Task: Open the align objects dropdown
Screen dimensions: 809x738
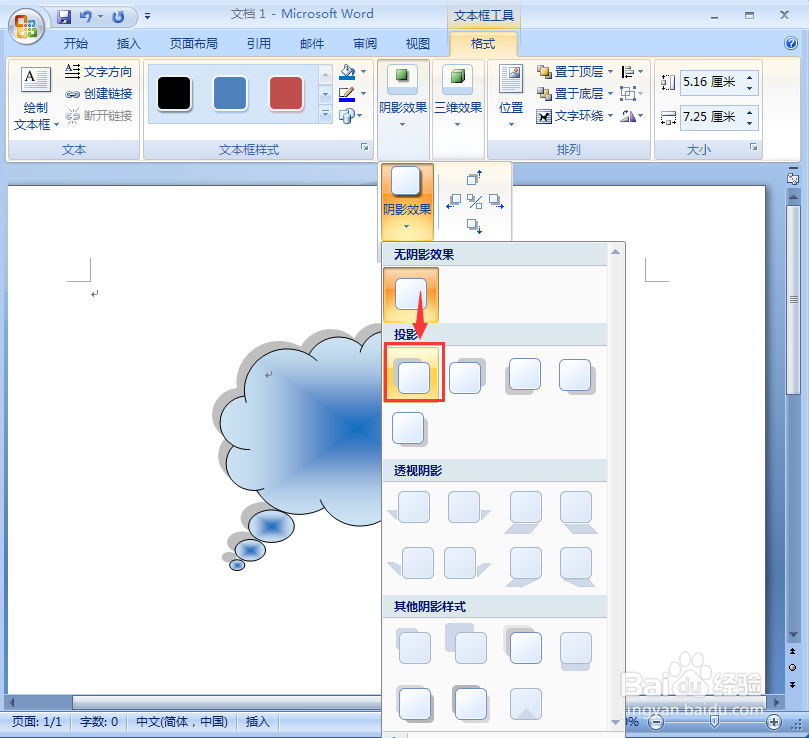Action: pyautogui.click(x=632, y=72)
